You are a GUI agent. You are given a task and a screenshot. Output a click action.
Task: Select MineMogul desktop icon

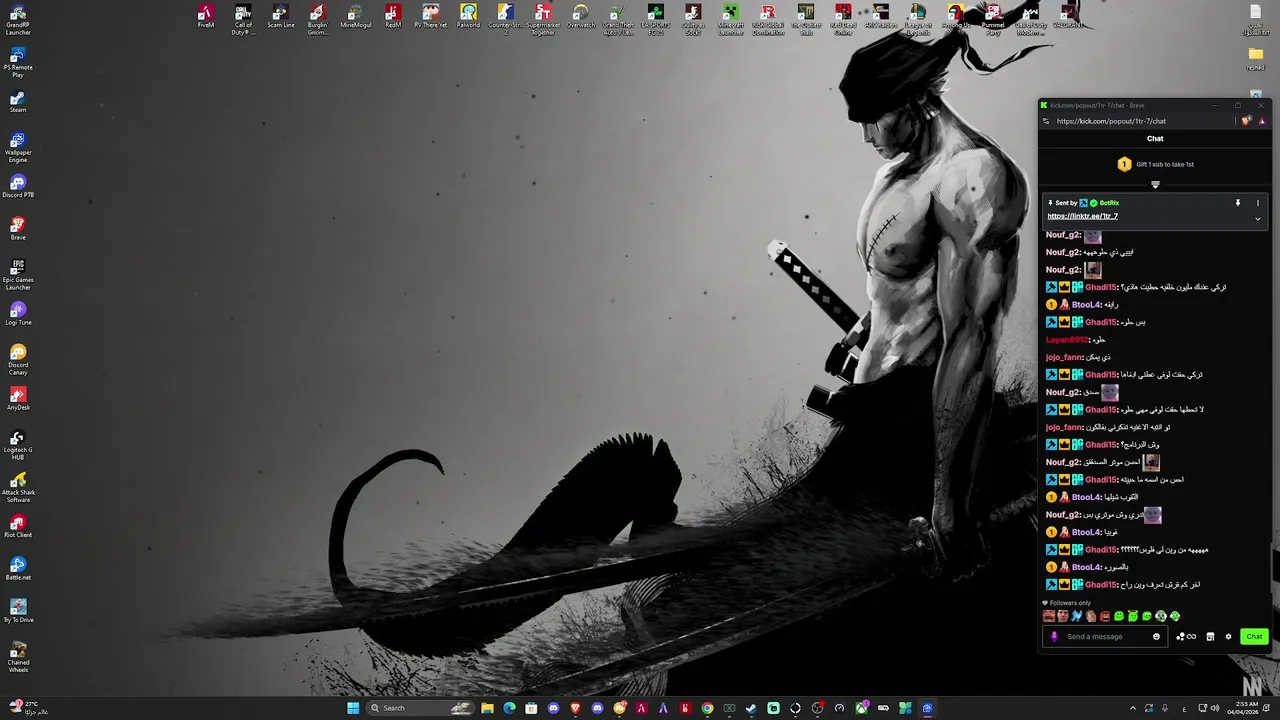coord(355,17)
